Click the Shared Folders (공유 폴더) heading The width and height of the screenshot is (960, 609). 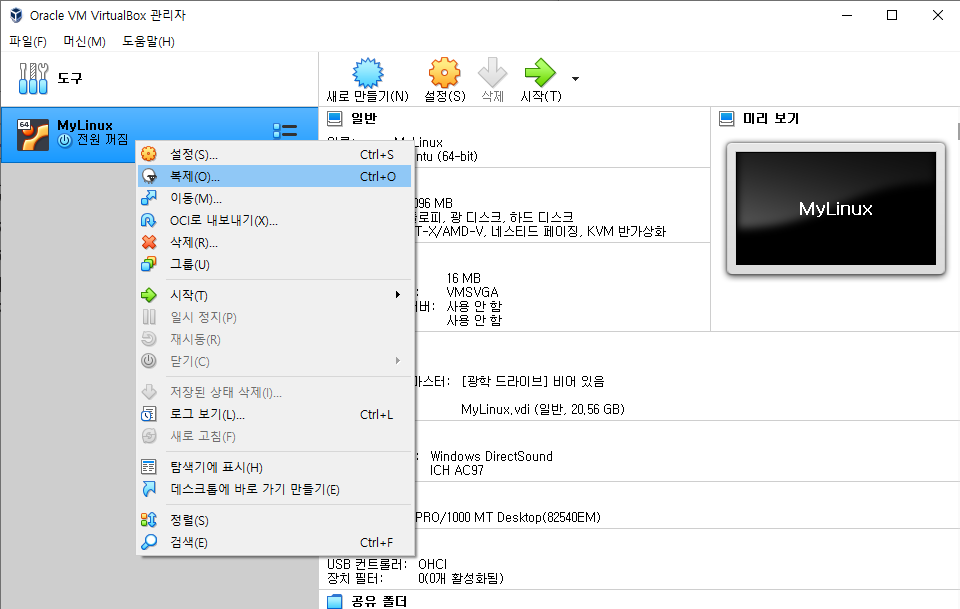tap(378, 602)
